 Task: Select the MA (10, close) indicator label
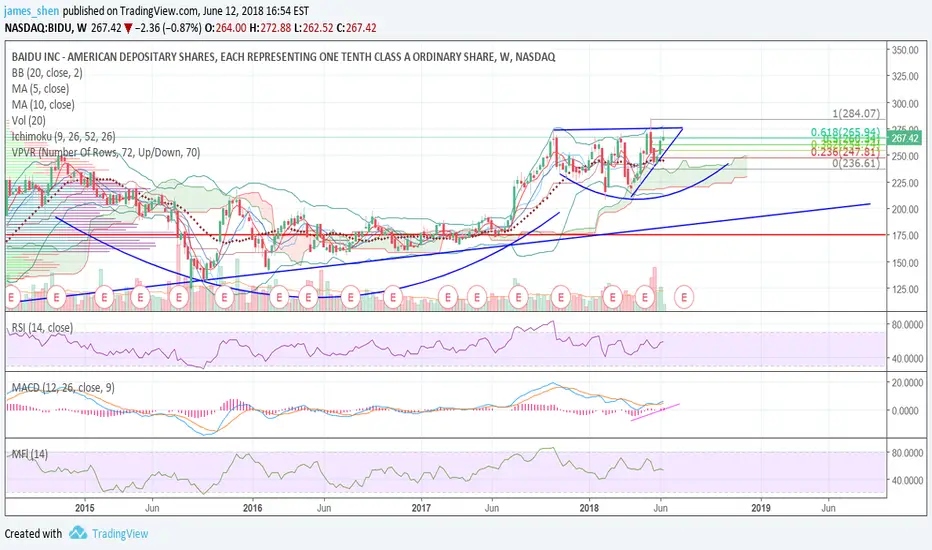point(43,105)
